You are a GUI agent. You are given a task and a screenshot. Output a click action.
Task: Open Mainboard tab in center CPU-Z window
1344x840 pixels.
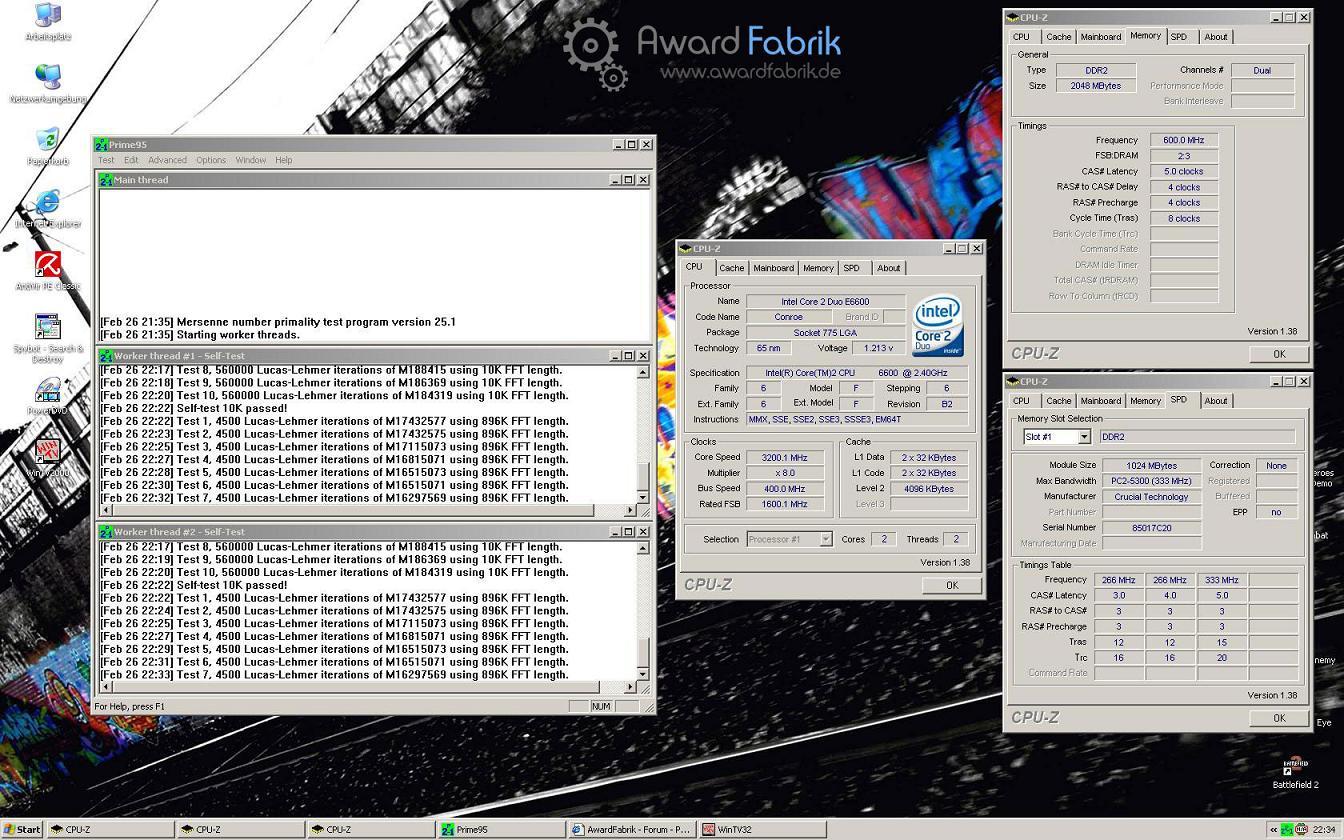tap(773, 268)
